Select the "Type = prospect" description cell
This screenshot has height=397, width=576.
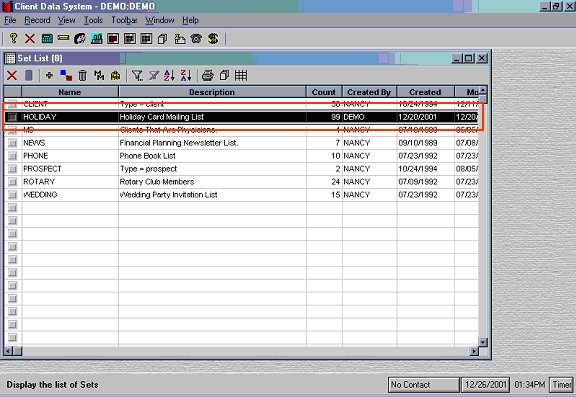(x=212, y=169)
